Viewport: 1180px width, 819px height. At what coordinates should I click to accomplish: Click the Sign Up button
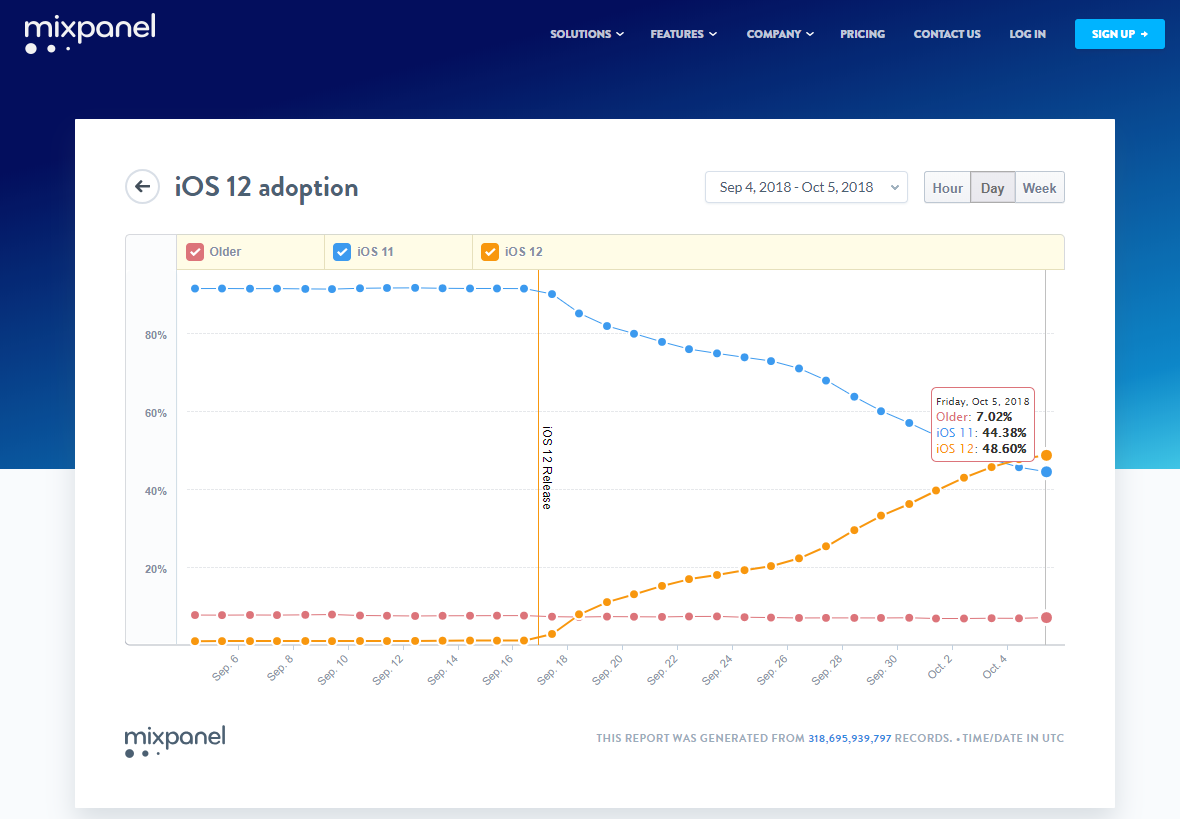tap(1120, 34)
